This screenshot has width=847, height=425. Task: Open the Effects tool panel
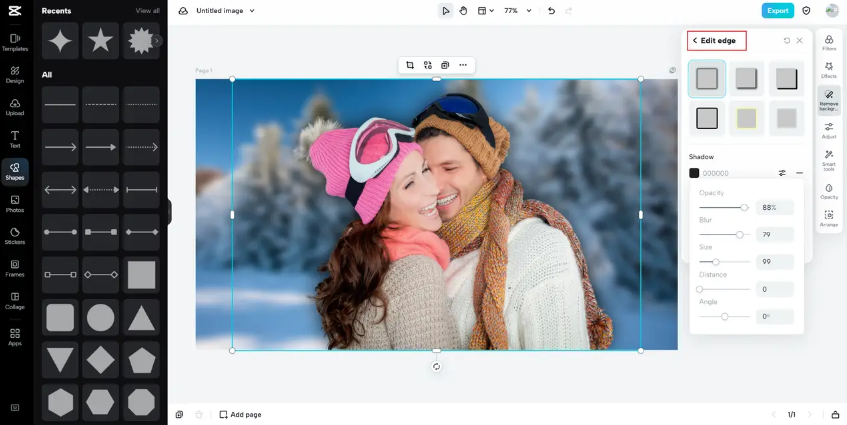829,70
